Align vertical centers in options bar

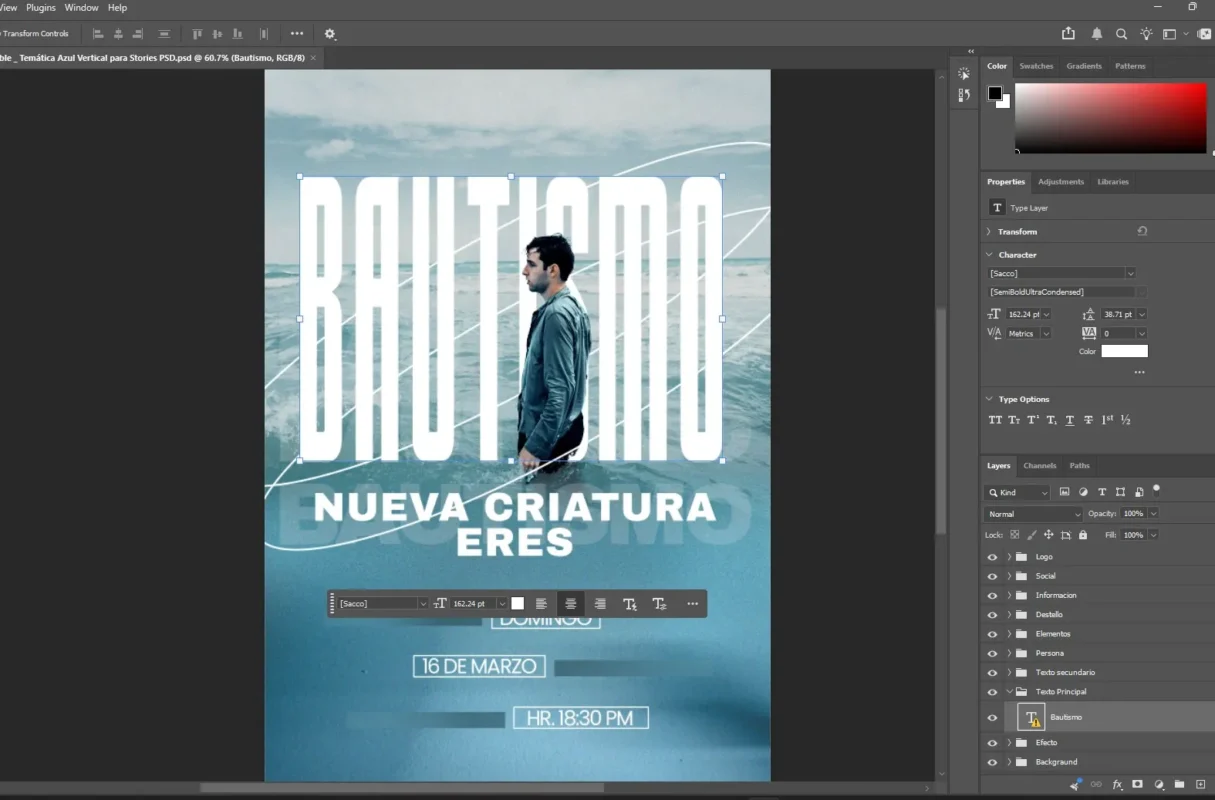(217, 34)
